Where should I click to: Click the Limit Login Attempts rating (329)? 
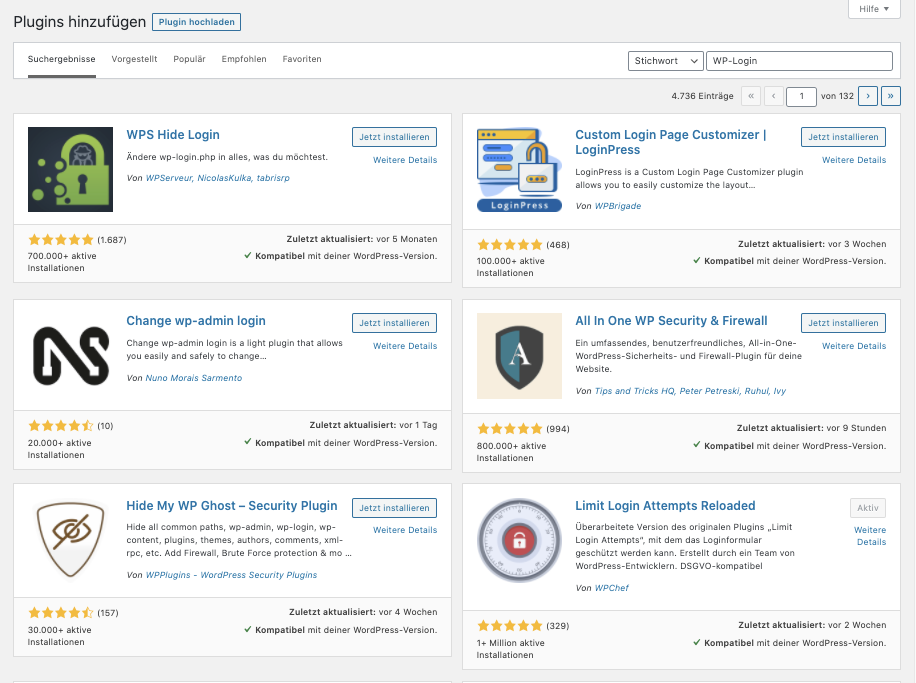tap(509, 626)
